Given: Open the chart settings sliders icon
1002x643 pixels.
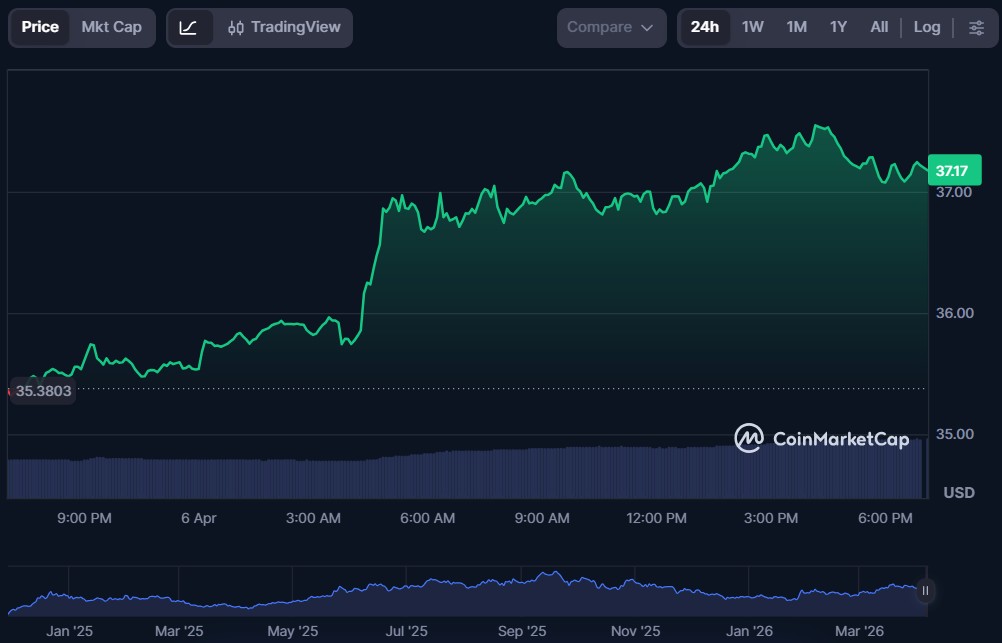Looking at the screenshot, I should click(x=976, y=28).
